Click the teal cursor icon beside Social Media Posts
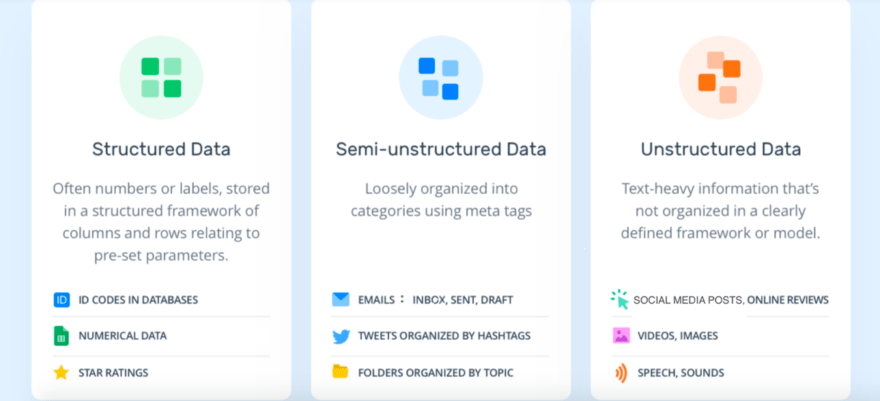The width and height of the screenshot is (880, 401). [x=620, y=299]
